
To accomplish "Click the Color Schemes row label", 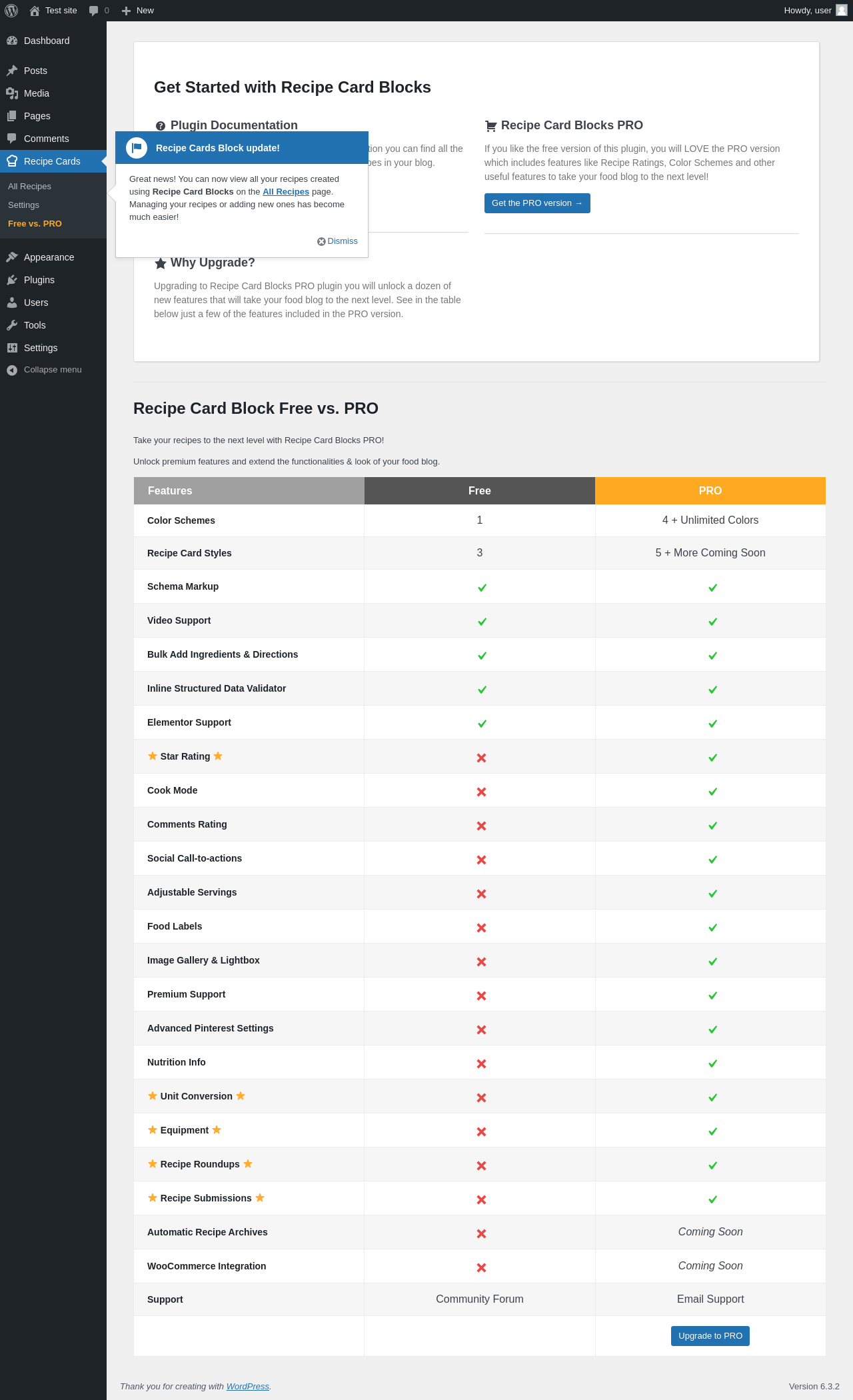I will click(181, 520).
